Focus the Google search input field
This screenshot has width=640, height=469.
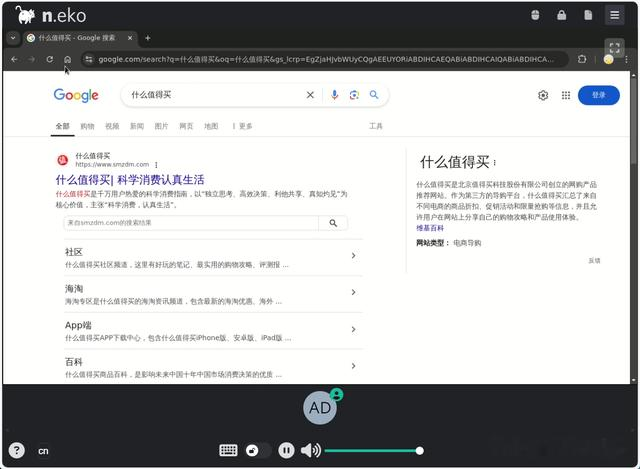click(216, 95)
